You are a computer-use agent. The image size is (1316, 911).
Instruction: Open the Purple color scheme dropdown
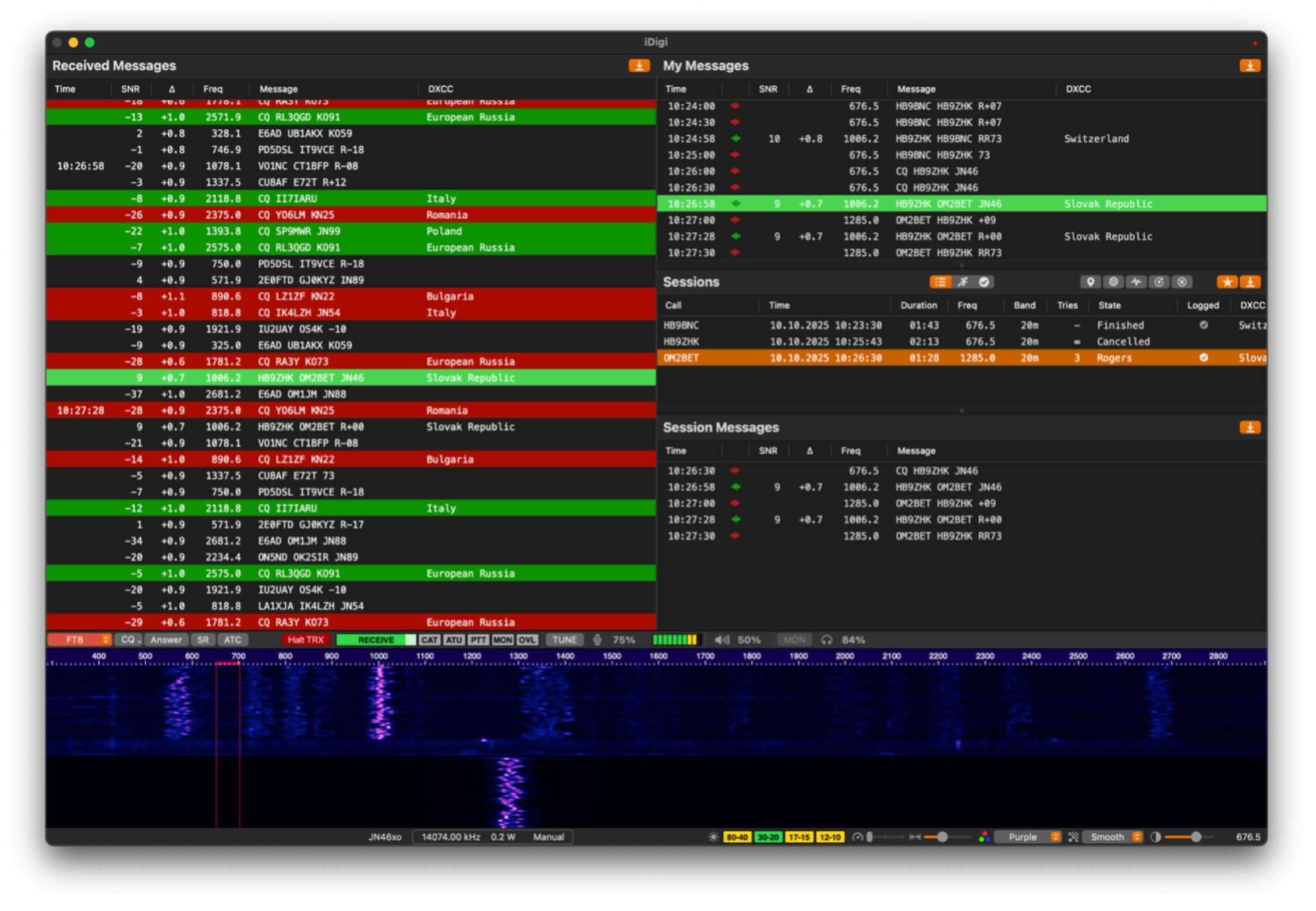click(1028, 837)
